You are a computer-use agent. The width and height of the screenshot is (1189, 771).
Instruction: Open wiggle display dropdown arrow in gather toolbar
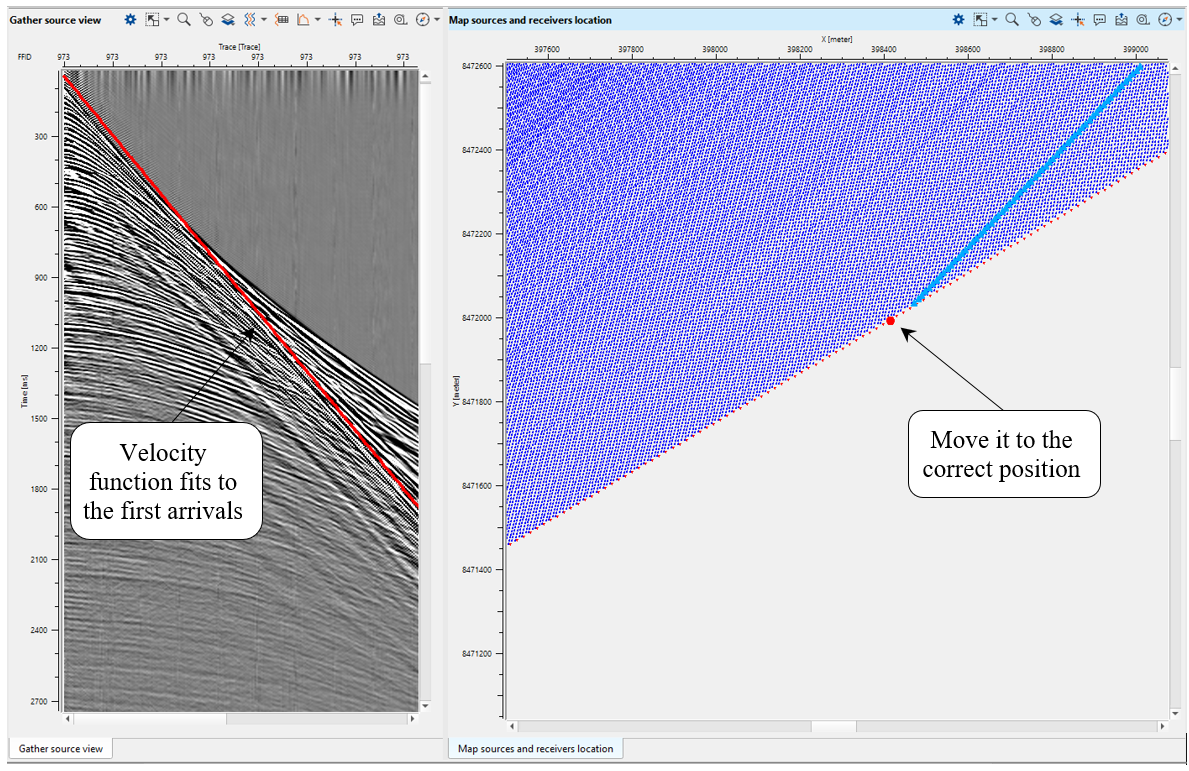(264, 19)
